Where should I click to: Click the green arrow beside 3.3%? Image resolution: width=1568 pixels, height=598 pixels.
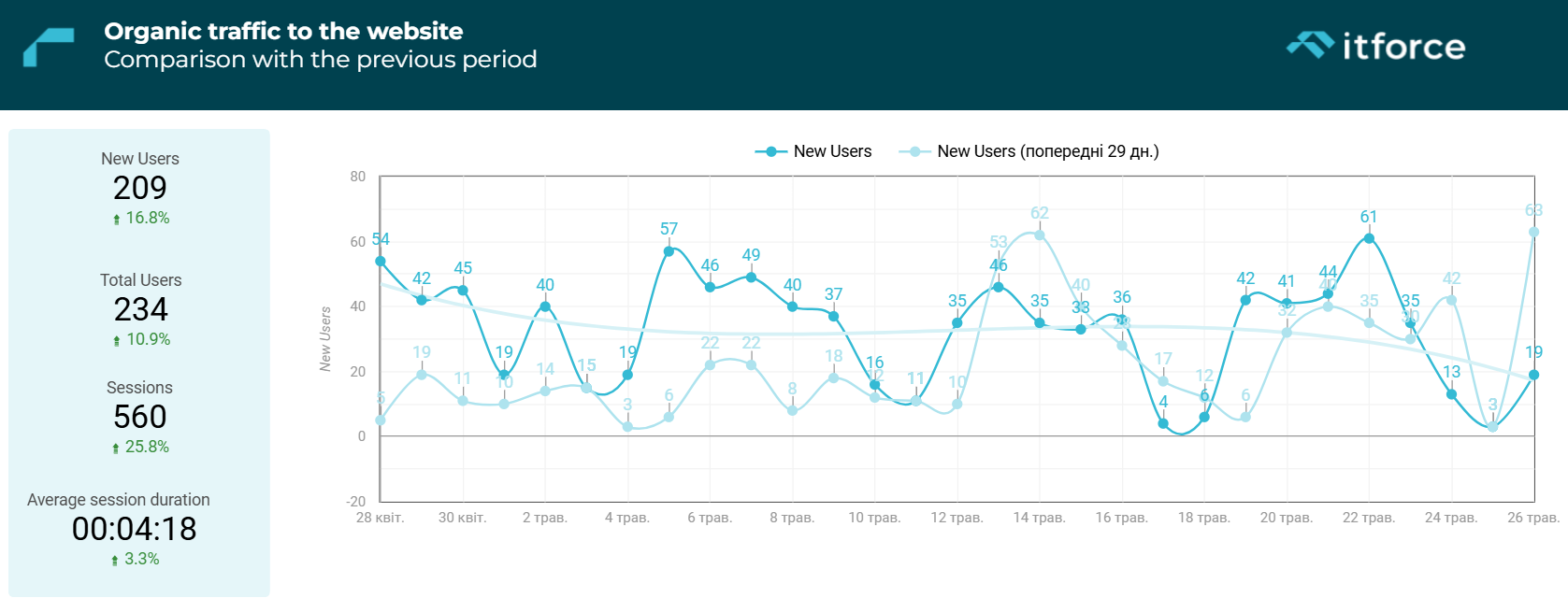point(115,561)
